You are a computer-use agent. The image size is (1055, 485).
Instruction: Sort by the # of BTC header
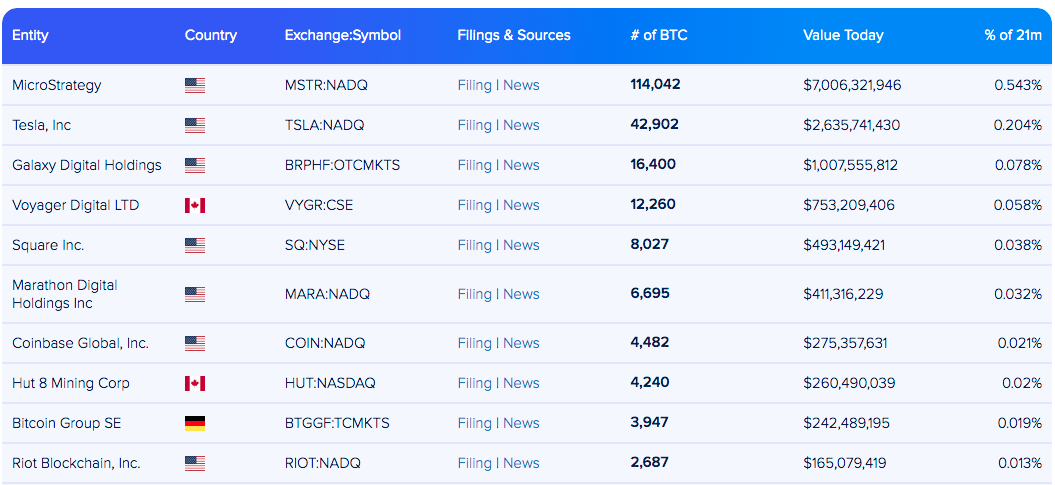click(659, 36)
